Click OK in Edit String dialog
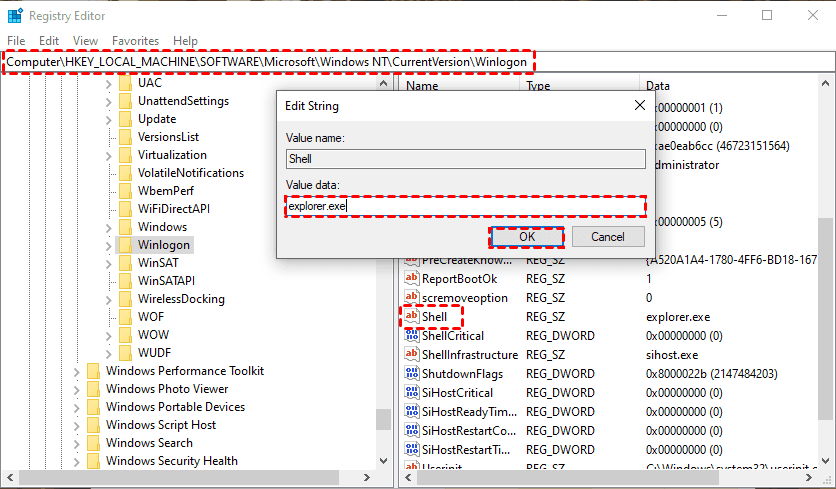836x489 pixels. pos(527,237)
